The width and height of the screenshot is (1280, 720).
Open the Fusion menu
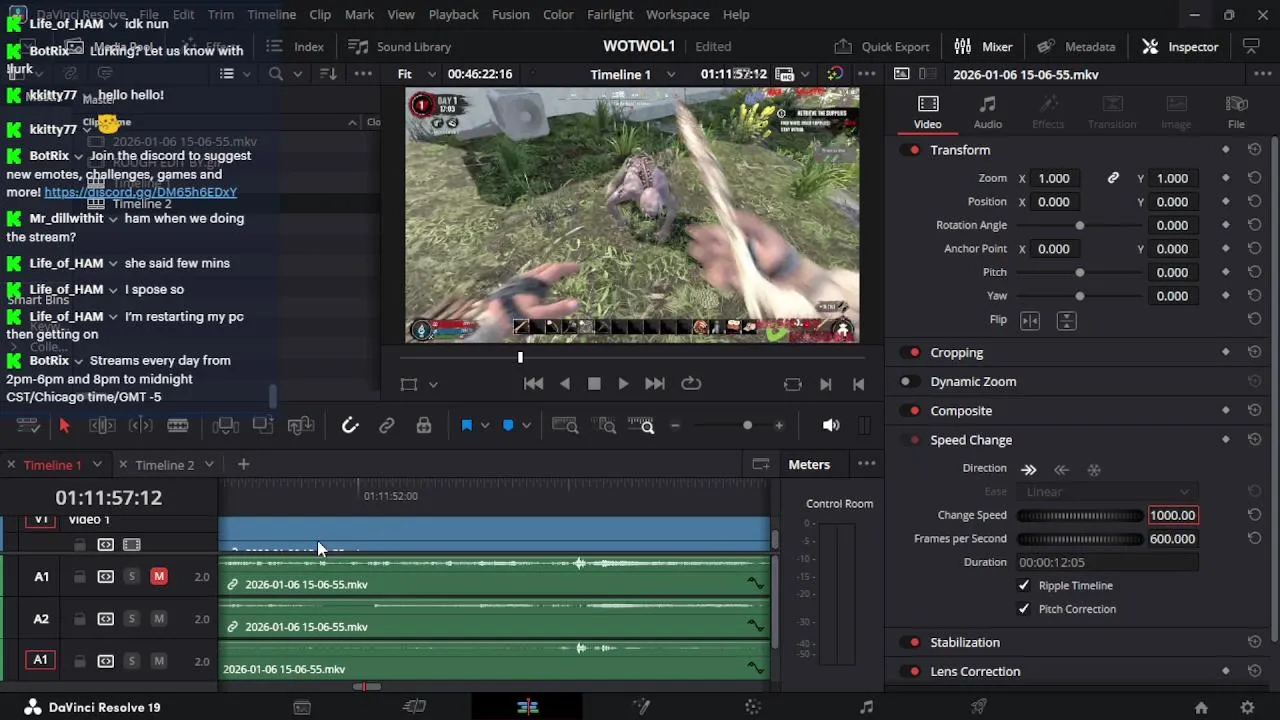(x=510, y=14)
